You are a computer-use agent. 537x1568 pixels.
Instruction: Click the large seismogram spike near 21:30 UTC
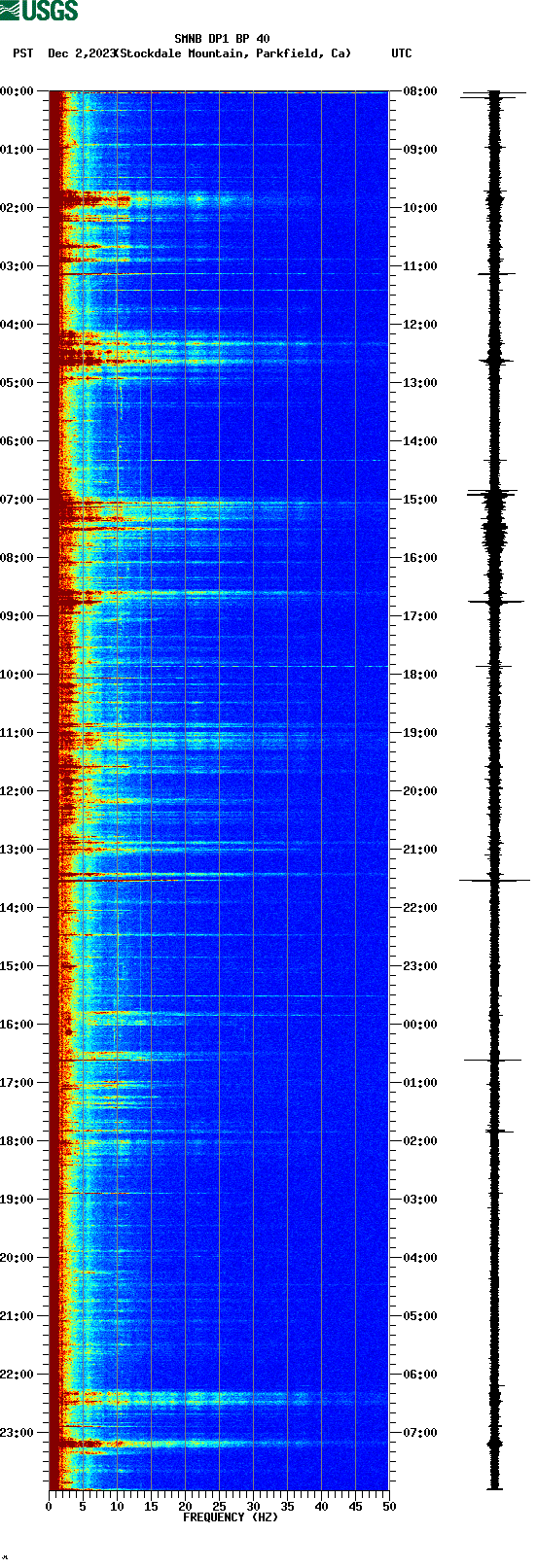494,880
